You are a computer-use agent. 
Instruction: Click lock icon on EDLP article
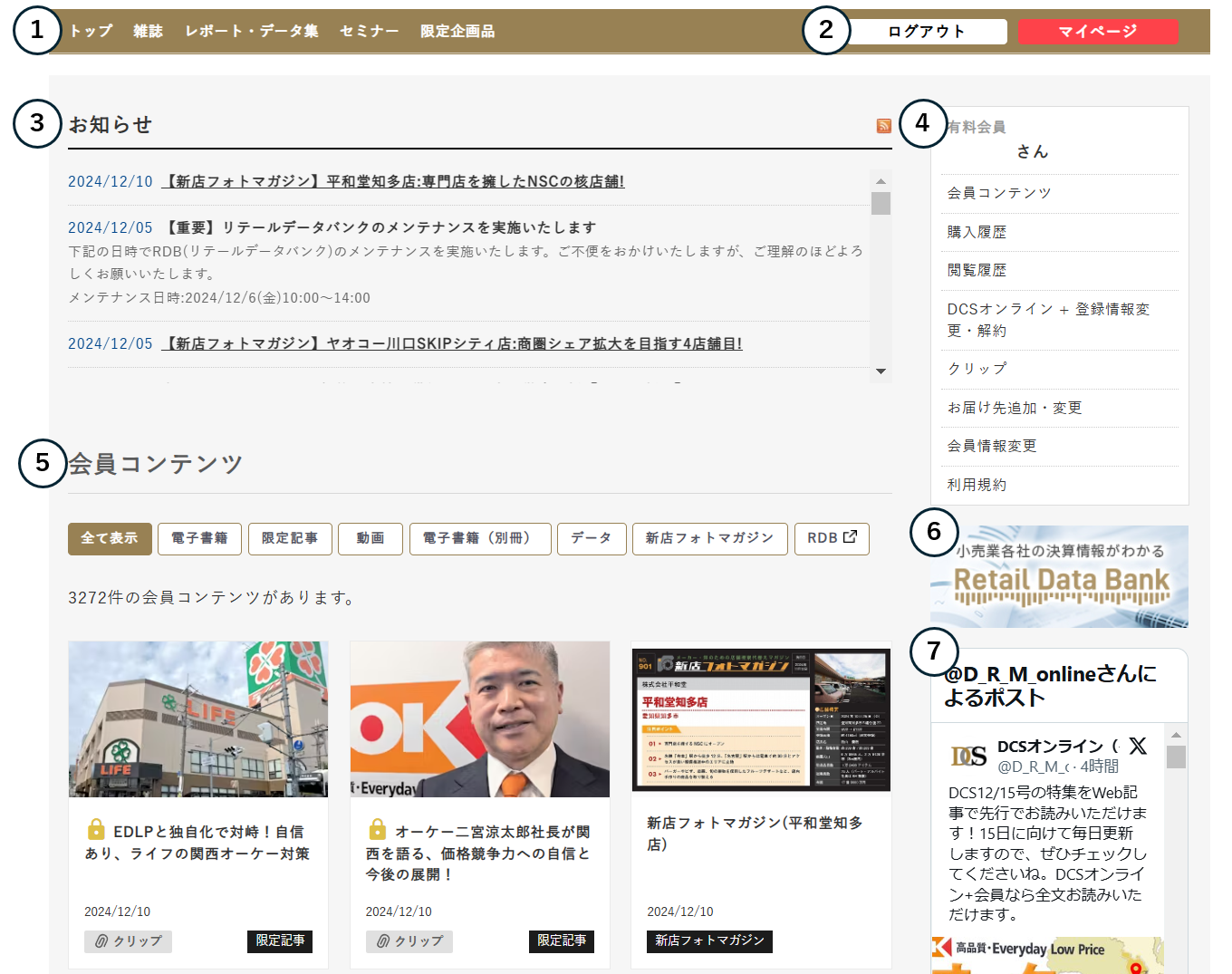click(x=96, y=829)
